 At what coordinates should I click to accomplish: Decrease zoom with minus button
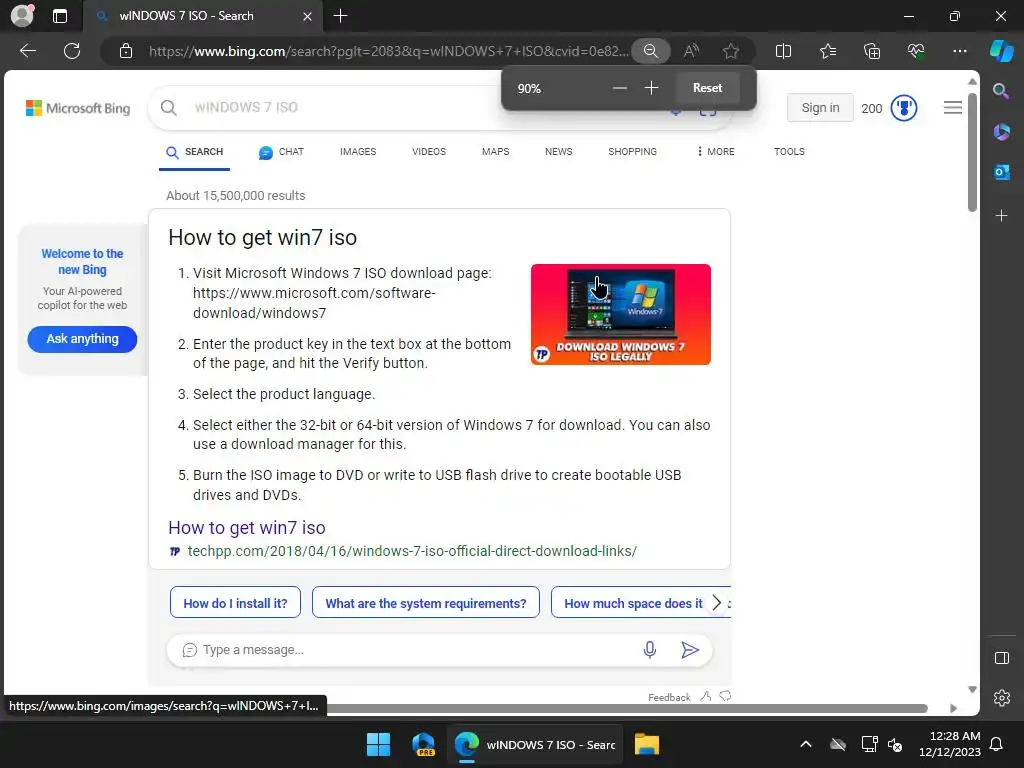(x=620, y=88)
